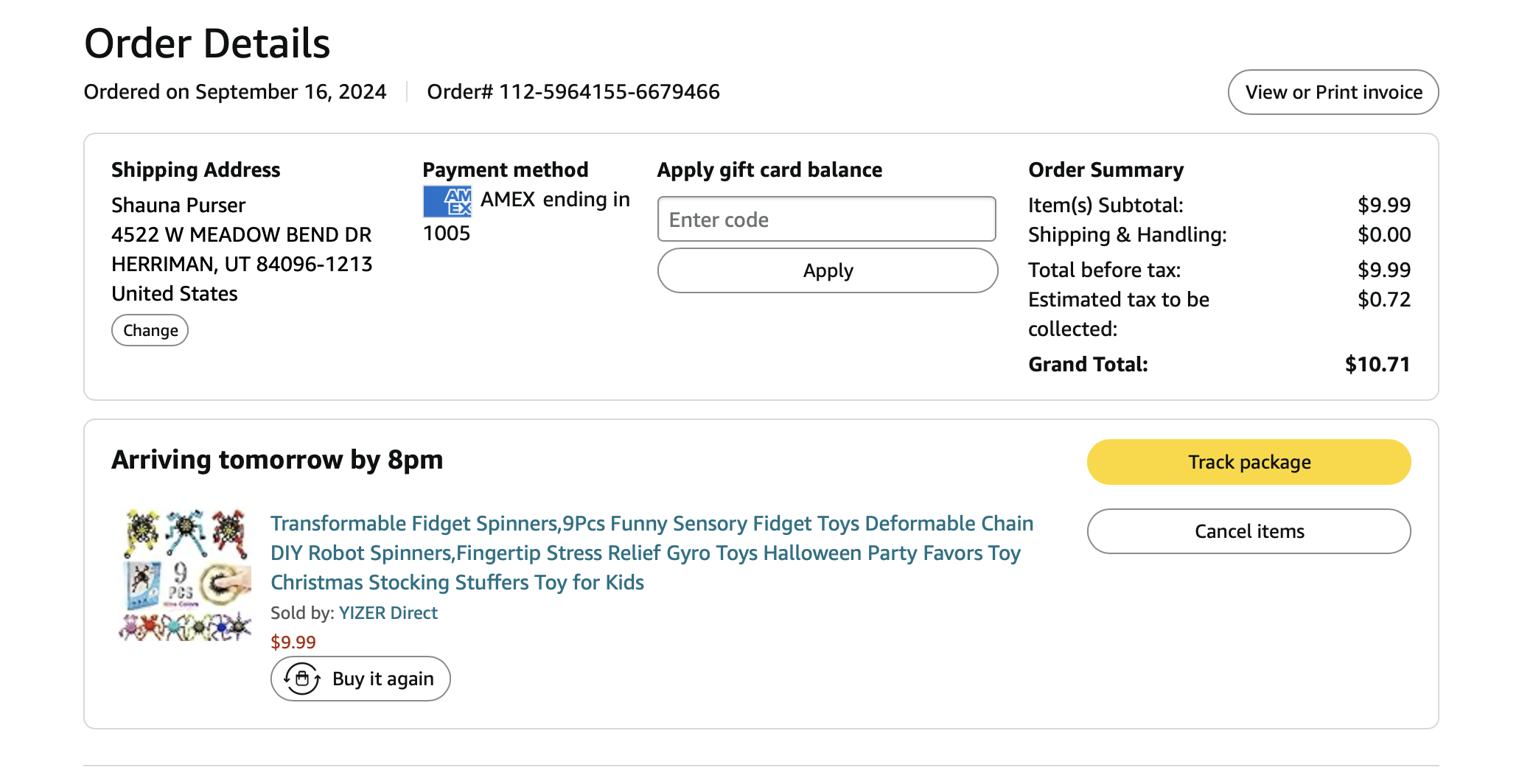Cancel items in this order
The image size is (1533, 784).
(1249, 531)
